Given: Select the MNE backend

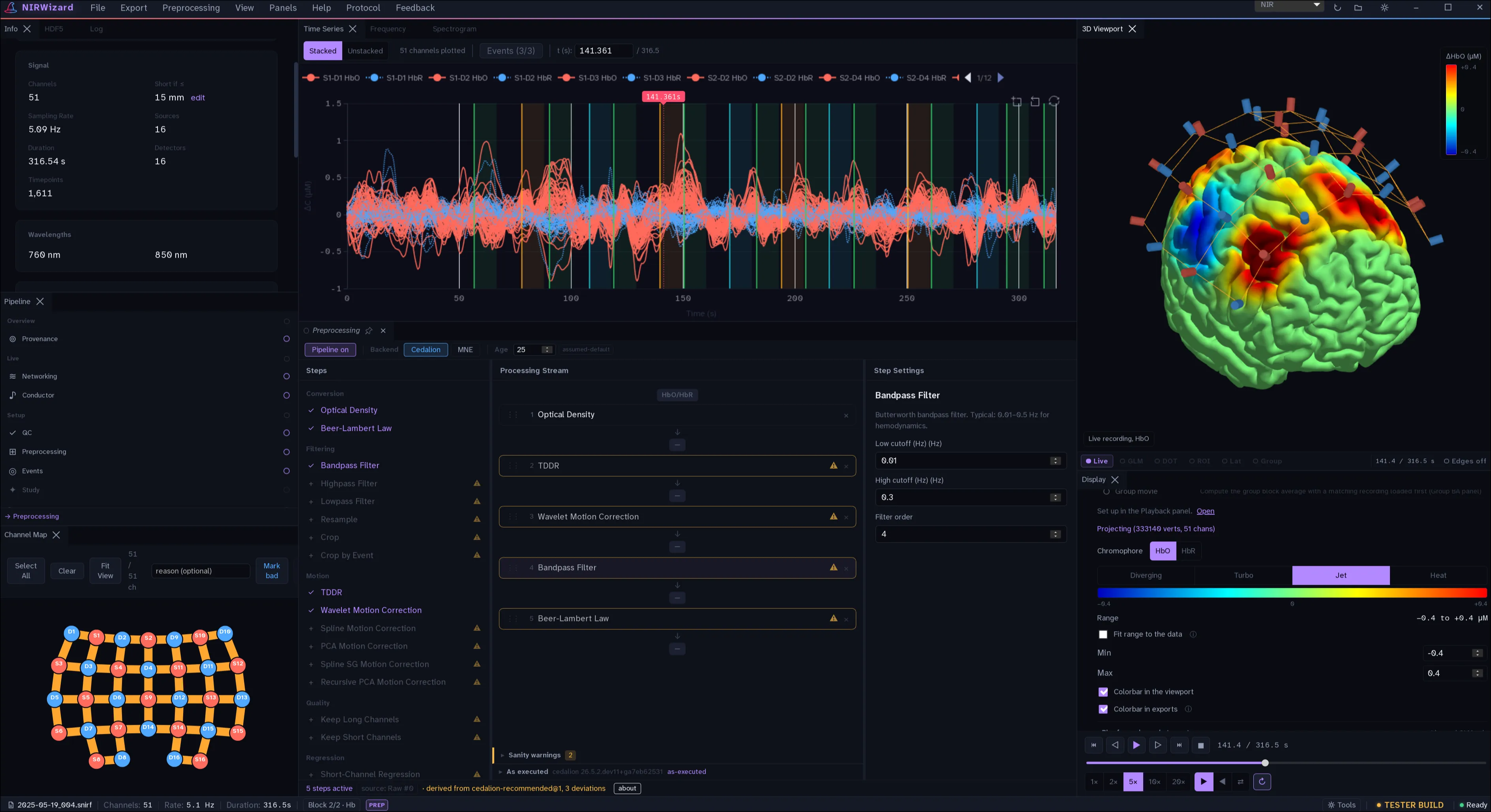Looking at the screenshot, I should pos(465,349).
